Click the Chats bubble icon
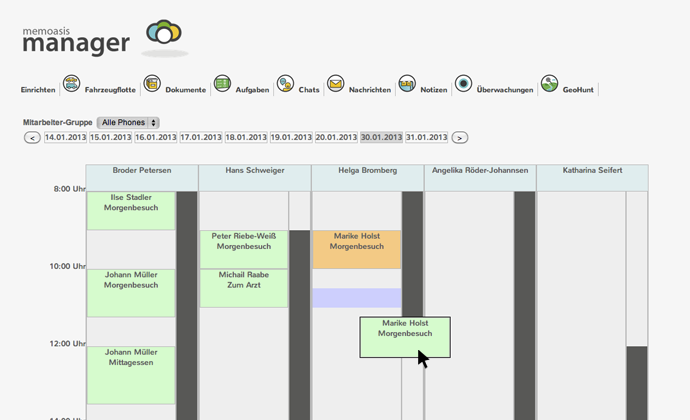Viewport: 690px width, 420px height. [285, 83]
